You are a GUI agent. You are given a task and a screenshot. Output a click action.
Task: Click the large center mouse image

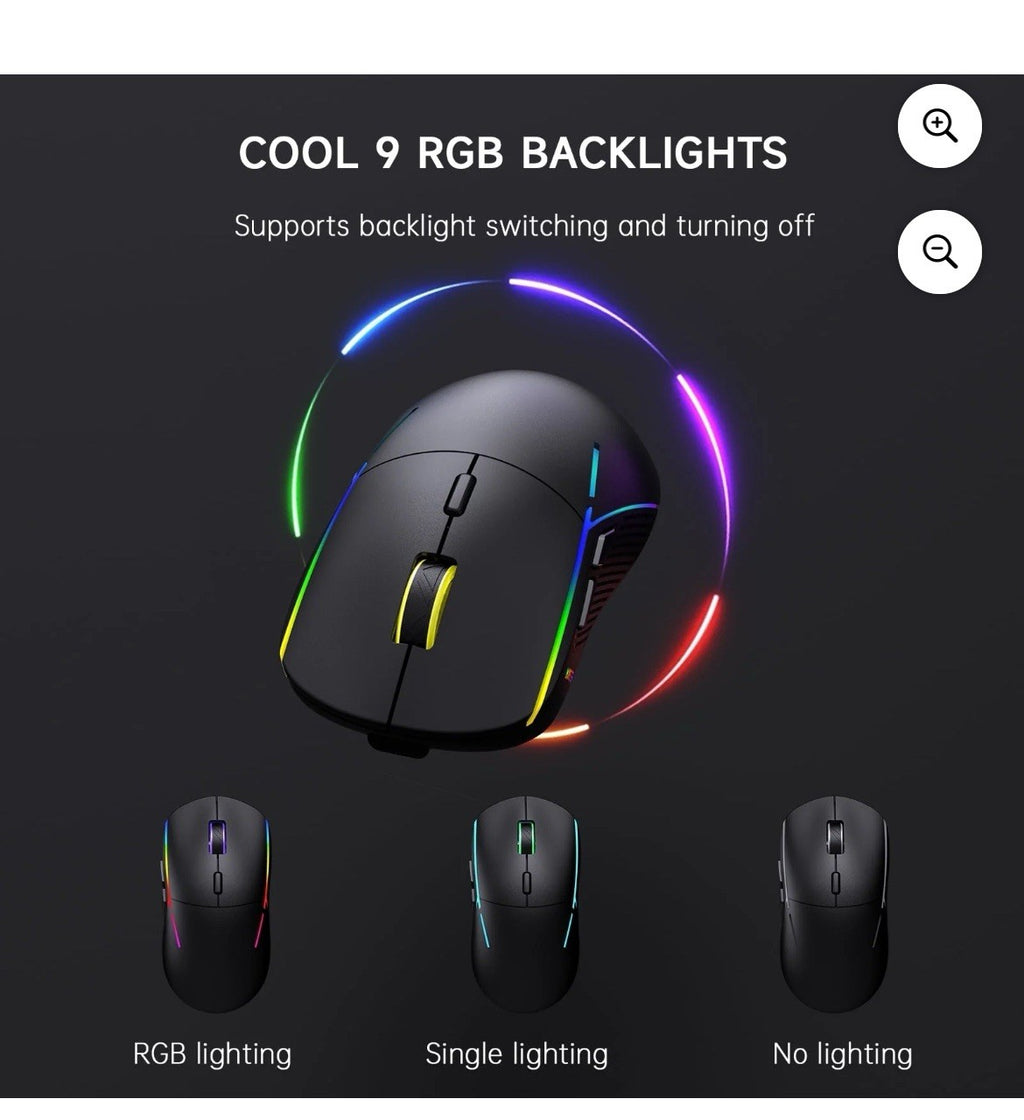click(471, 561)
